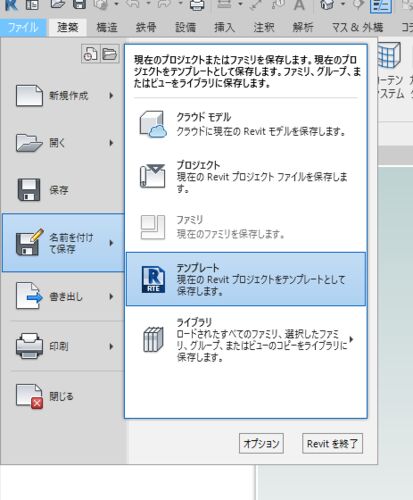The image size is (413, 500).
Task: Show the open documents folder icon
Action: pos(109,54)
